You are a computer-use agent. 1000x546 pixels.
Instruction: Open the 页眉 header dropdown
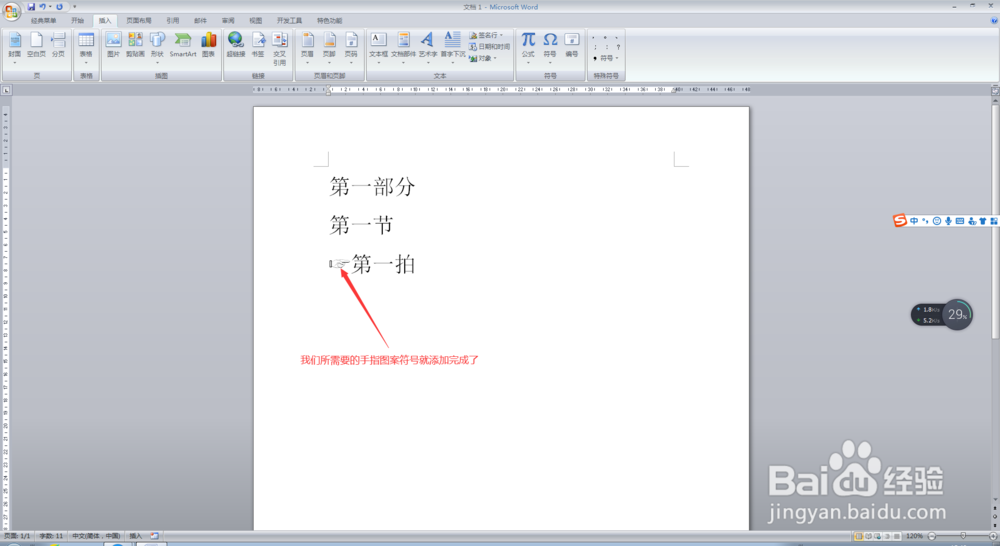tap(307, 48)
